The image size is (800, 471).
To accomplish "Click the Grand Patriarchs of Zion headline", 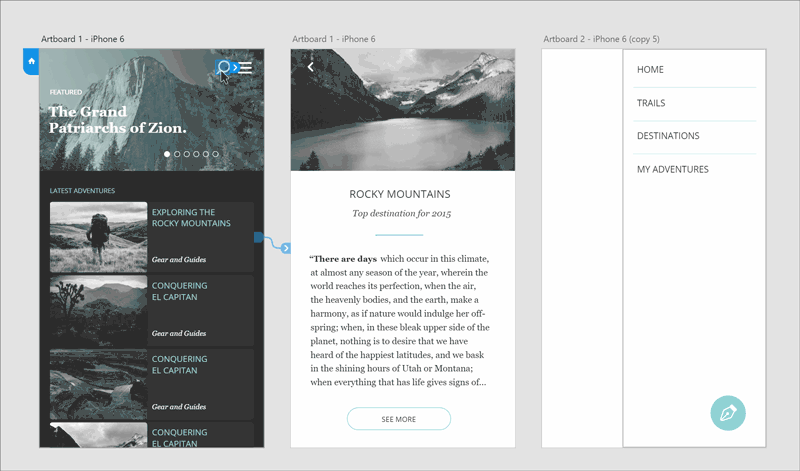I will (x=118, y=119).
